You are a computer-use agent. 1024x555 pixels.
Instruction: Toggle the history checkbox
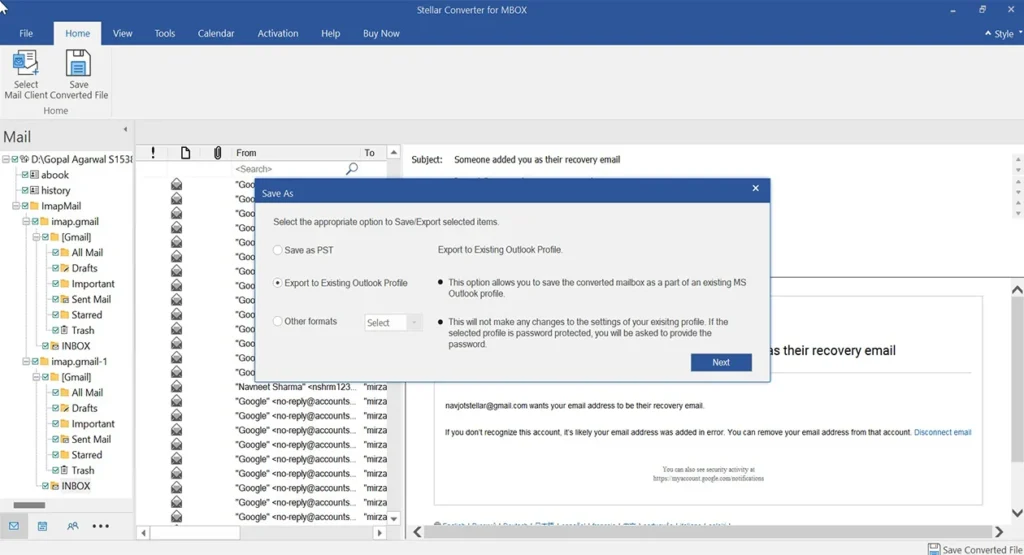(x=25, y=191)
